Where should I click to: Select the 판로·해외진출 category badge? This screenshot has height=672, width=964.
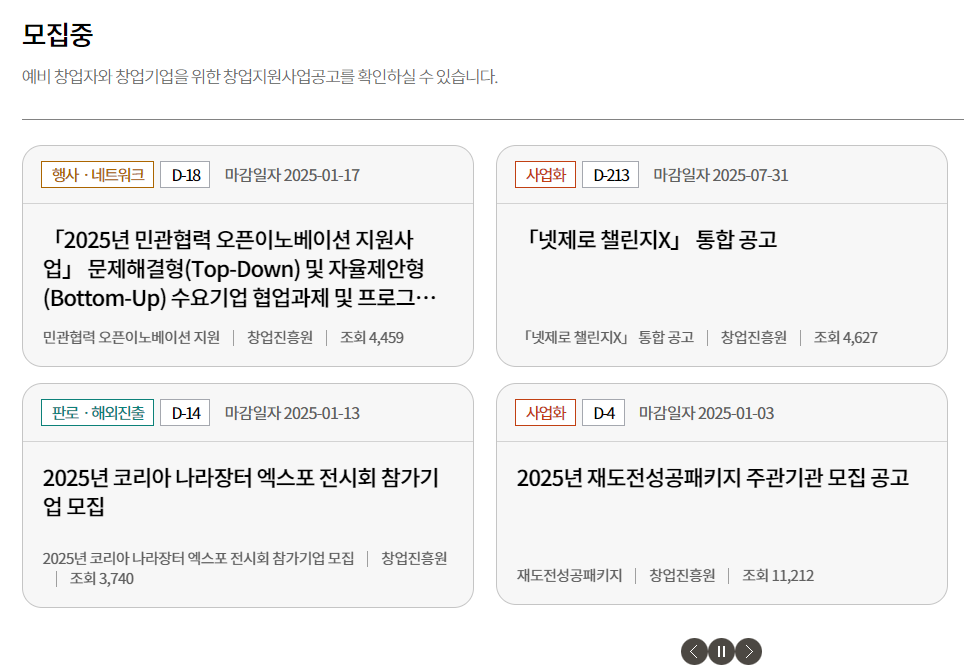click(x=97, y=411)
